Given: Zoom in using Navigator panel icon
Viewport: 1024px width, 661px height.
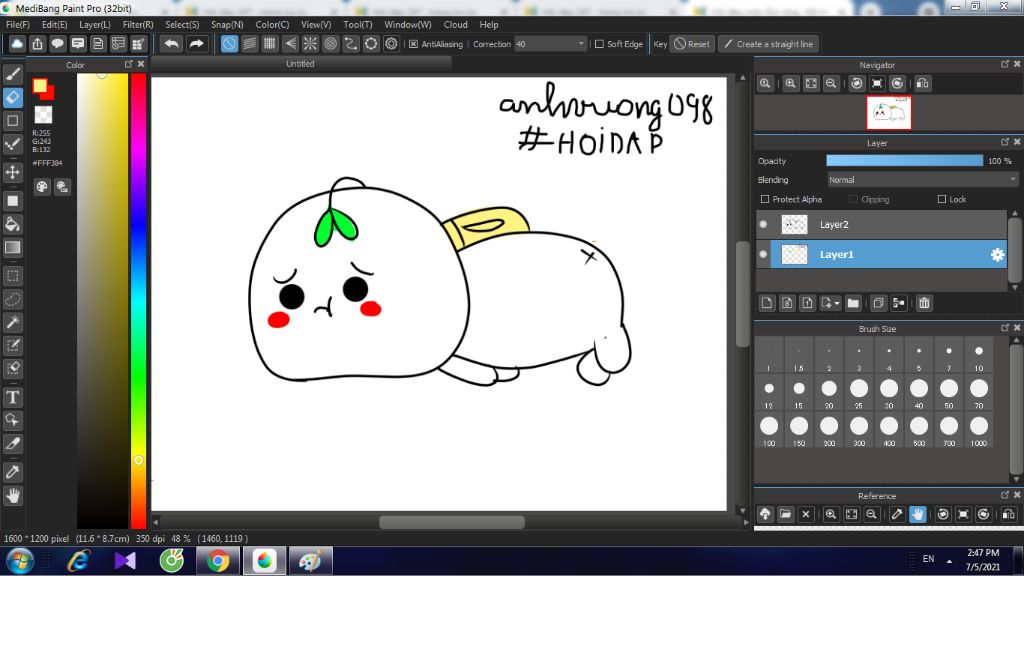Looking at the screenshot, I should coord(790,83).
